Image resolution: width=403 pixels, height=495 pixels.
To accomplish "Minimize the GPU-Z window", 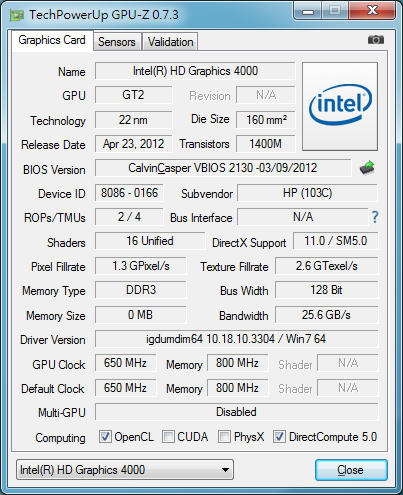I will (308, 11).
